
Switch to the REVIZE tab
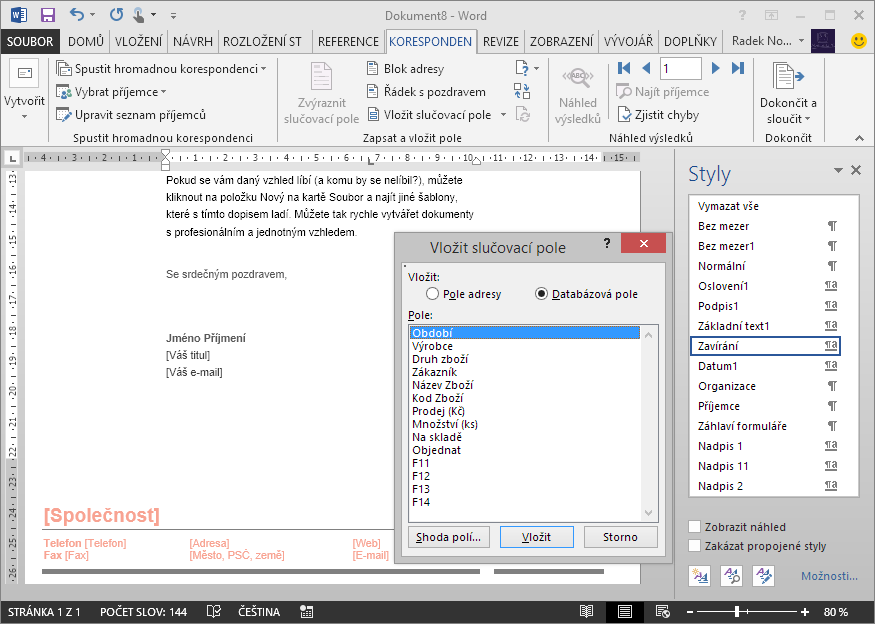pos(501,41)
